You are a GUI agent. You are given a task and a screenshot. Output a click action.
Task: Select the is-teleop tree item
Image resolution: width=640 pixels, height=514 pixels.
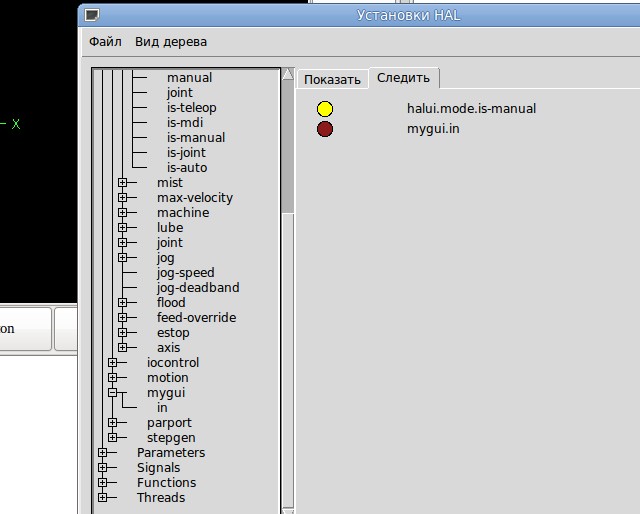(x=191, y=108)
